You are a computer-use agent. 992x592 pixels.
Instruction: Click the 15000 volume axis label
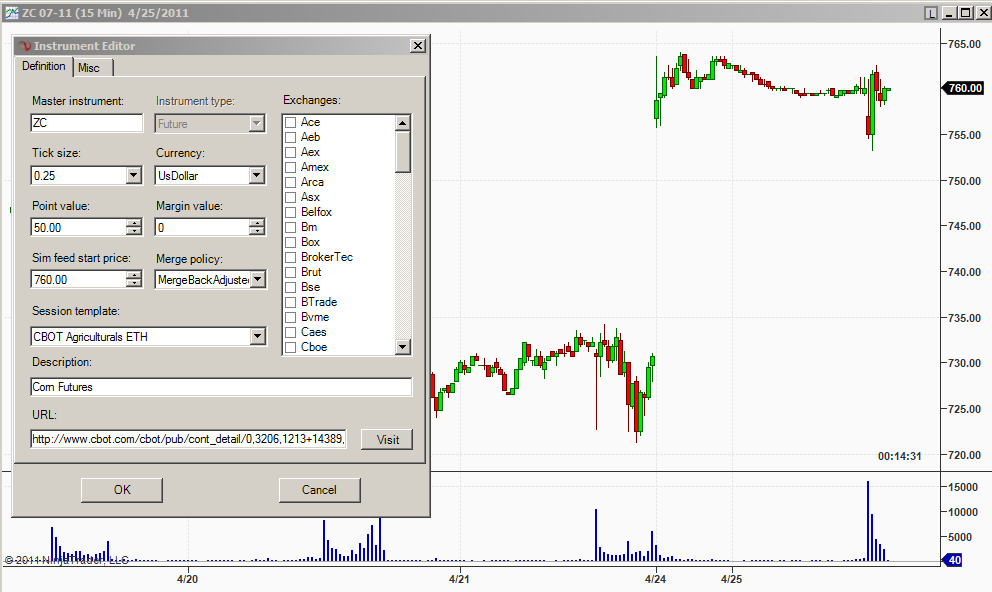point(963,487)
